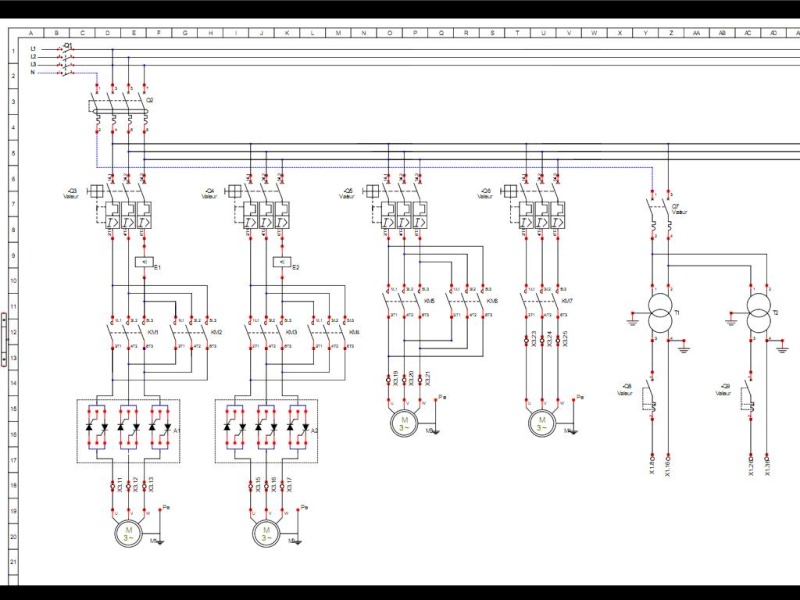
Task: Select the Q9 single-pole breaker symbol
Action: [x=747, y=398]
